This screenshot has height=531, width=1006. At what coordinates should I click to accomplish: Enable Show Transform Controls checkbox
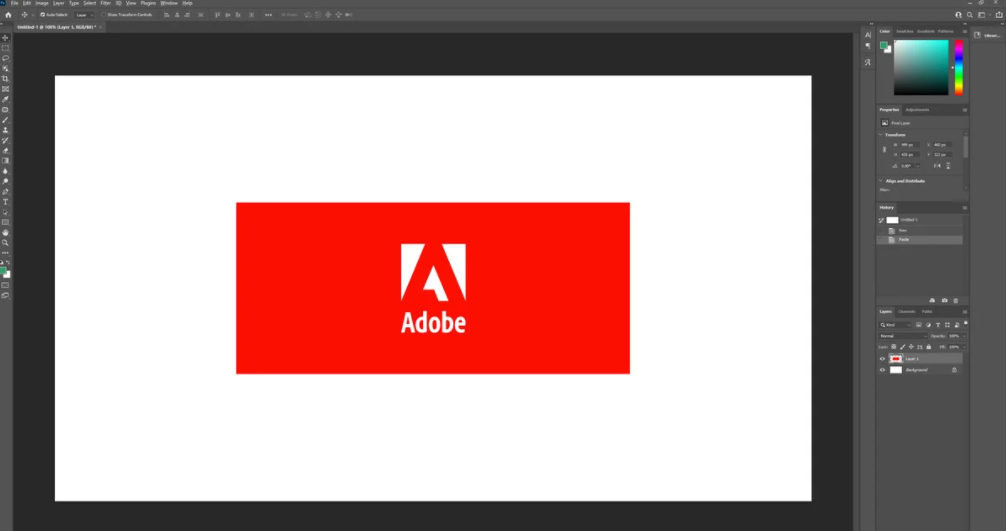coord(103,15)
